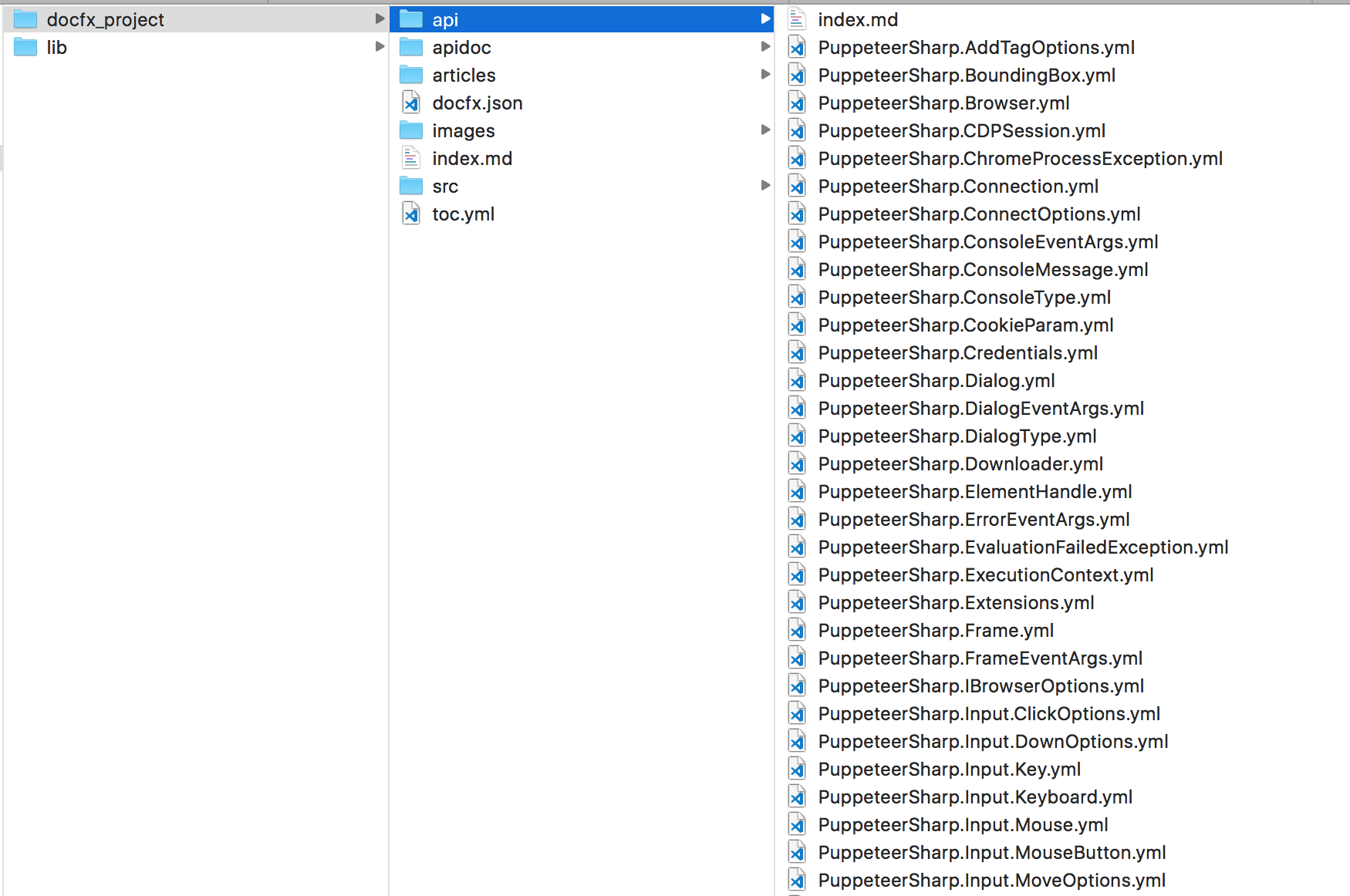Click the PuppeteerSharp.Connection.yml file icon
The height and width of the screenshot is (896, 1350).
[797, 186]
